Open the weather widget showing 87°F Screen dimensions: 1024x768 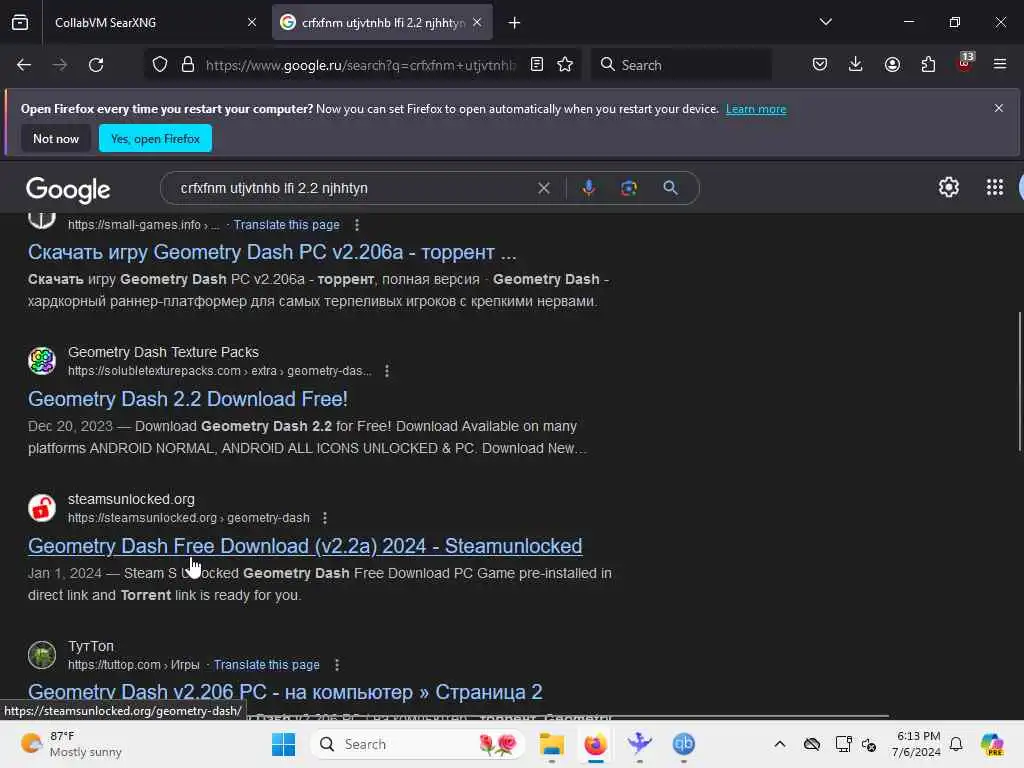pyautogui.click(x=71, y=744)
